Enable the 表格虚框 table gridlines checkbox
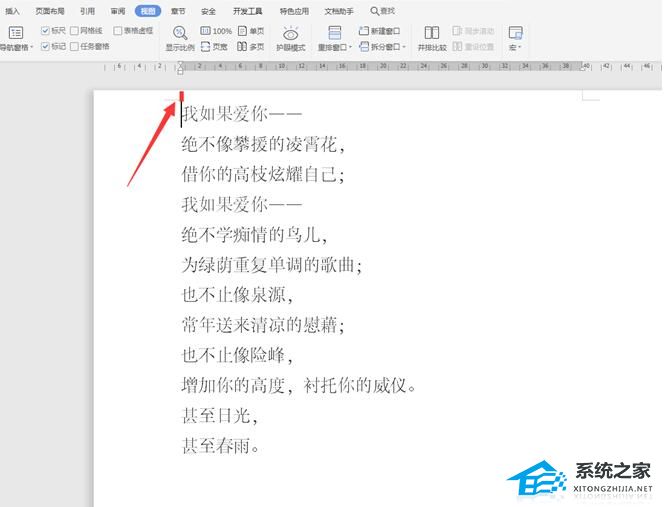 pos(118,31)
